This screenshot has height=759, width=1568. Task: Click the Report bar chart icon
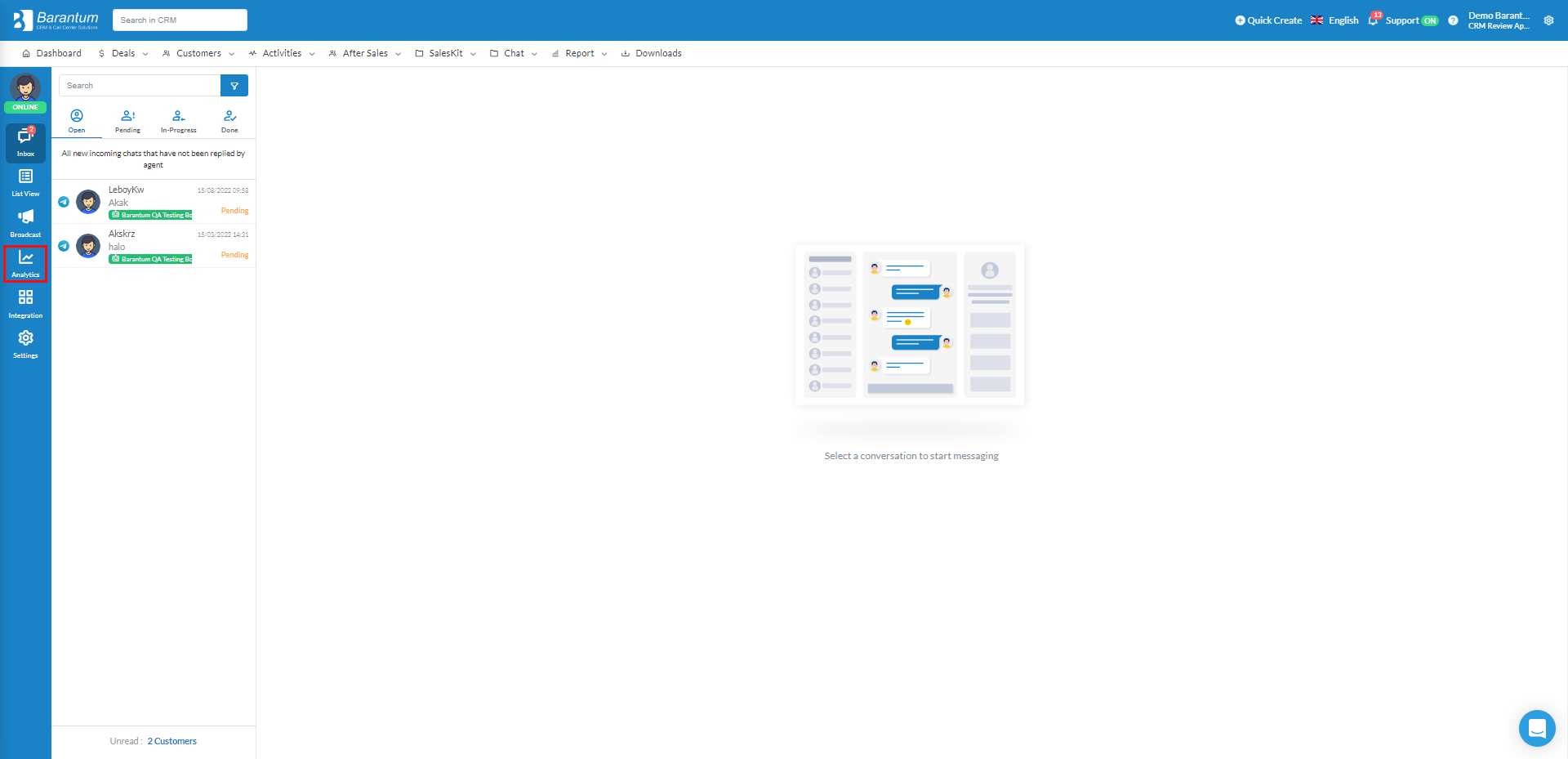point(555,53)
